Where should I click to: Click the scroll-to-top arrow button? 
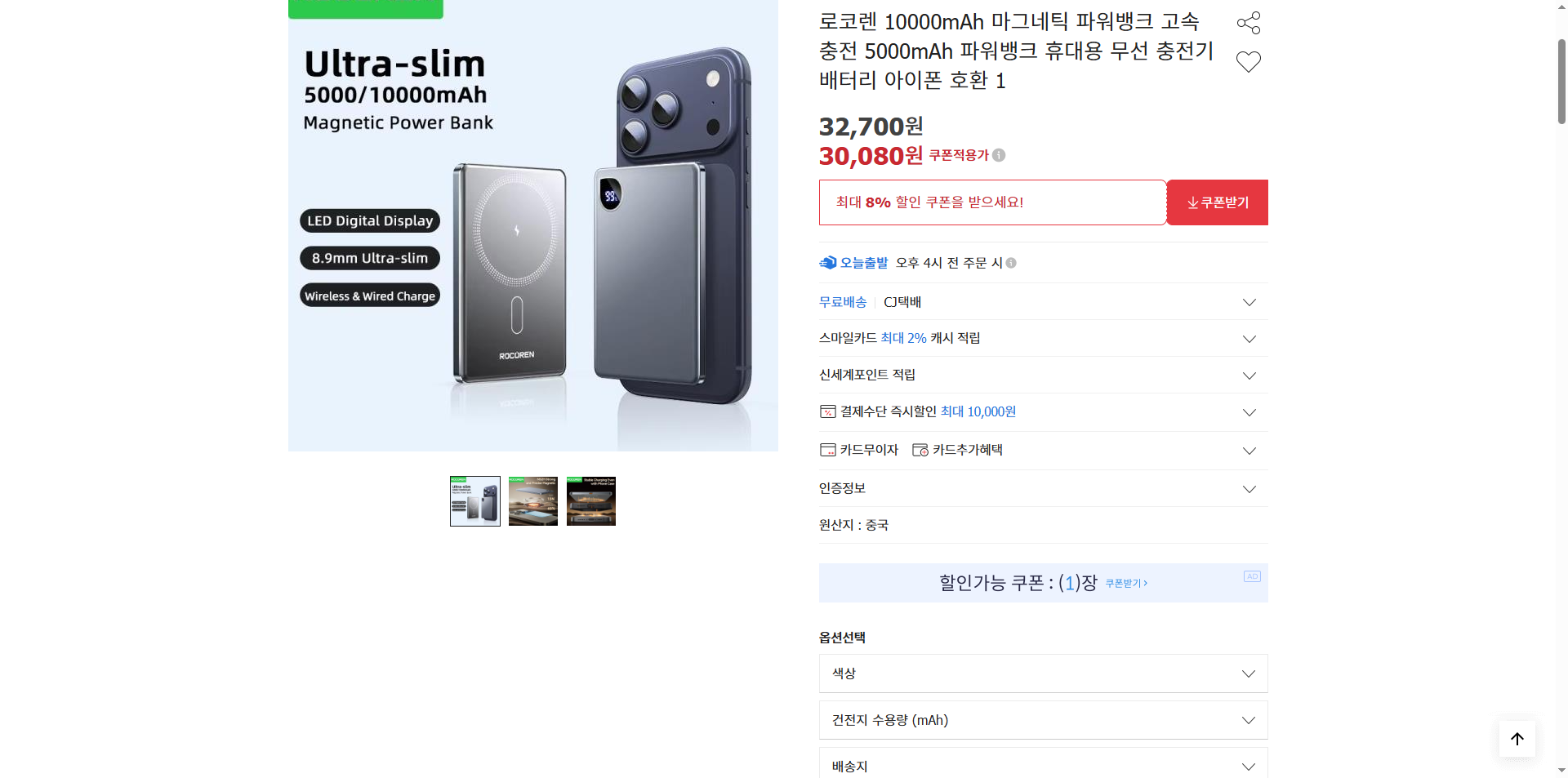pos(1517,738)
